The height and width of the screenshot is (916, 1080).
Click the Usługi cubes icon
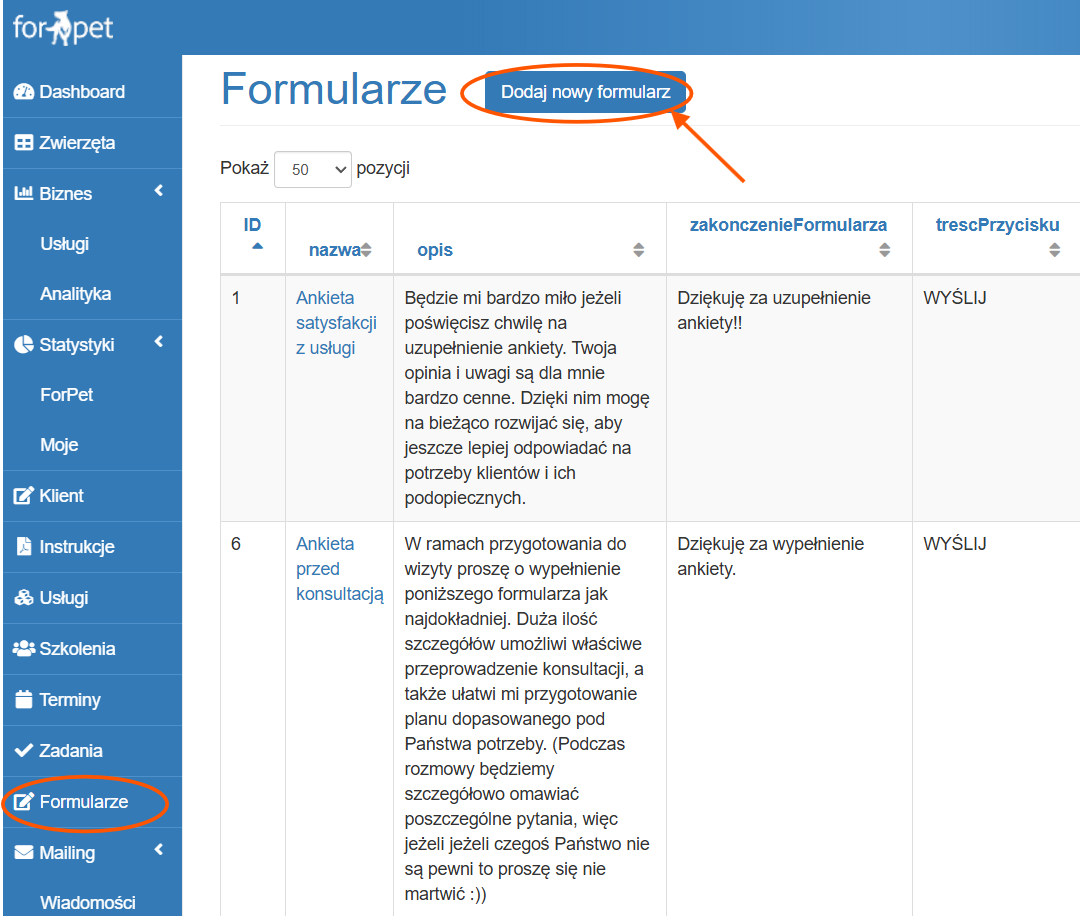click(x=23, y=597)
